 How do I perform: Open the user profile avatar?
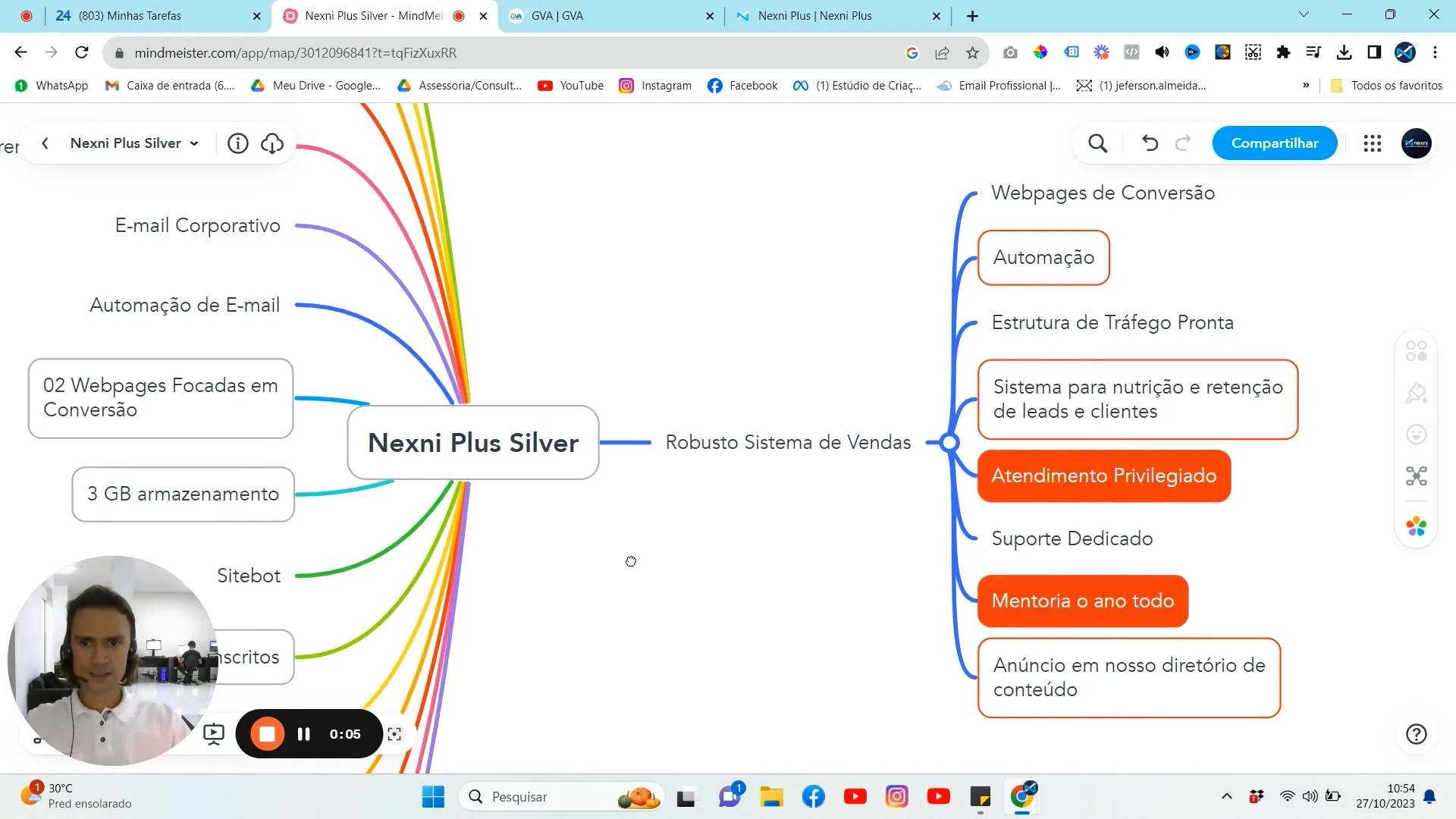click(x=1416, y=143)
